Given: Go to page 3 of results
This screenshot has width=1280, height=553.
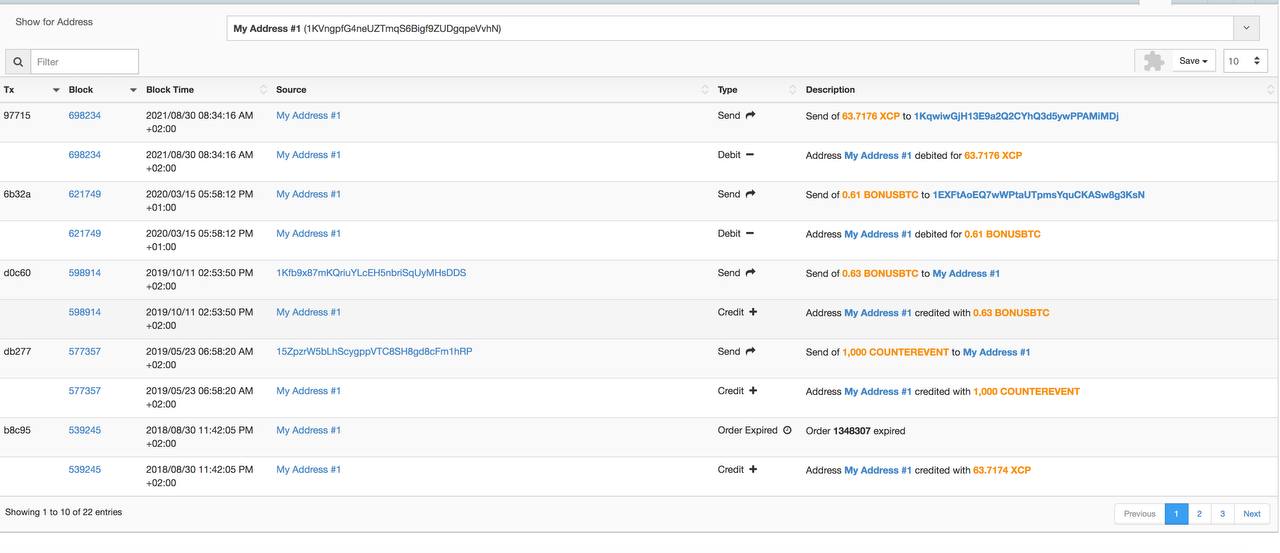Looking at the screenshot, I should coord(1222,514).
